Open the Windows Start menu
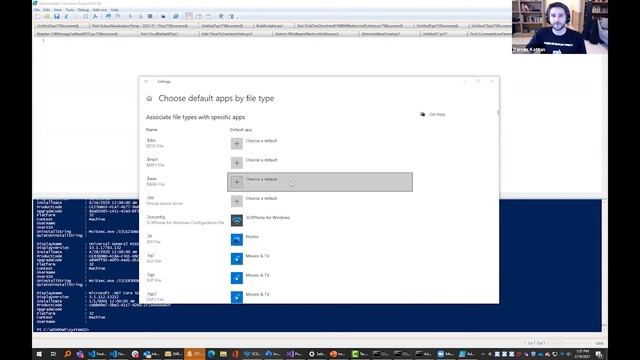This screenshot has width=640, height=360. tap(39, 354)
